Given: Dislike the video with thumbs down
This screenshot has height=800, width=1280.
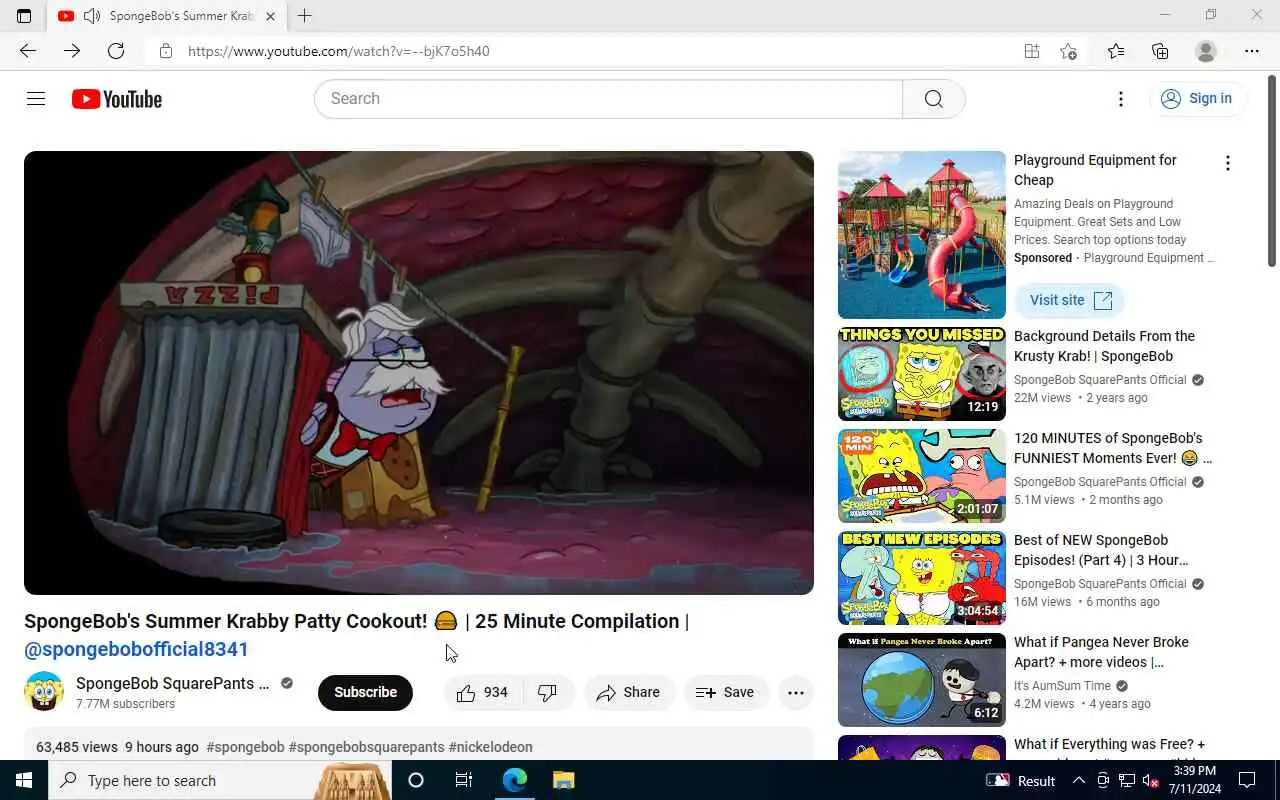Looking at the screenshot, I should pyautogui.click(x=548, y=692).
